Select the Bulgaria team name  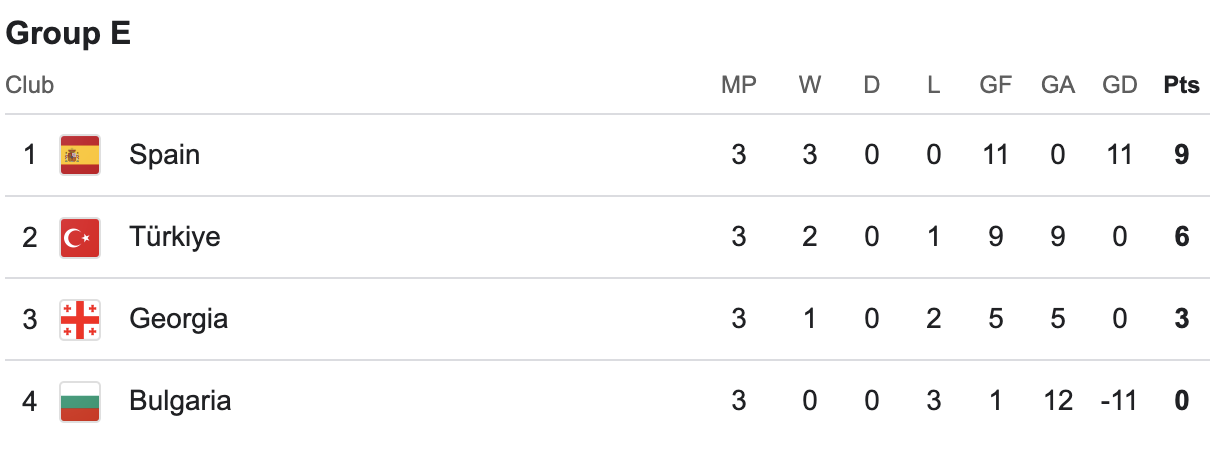(180, 401)
